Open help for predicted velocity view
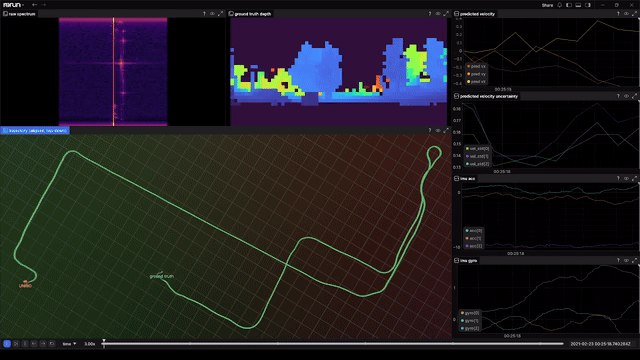 point(618,14)
